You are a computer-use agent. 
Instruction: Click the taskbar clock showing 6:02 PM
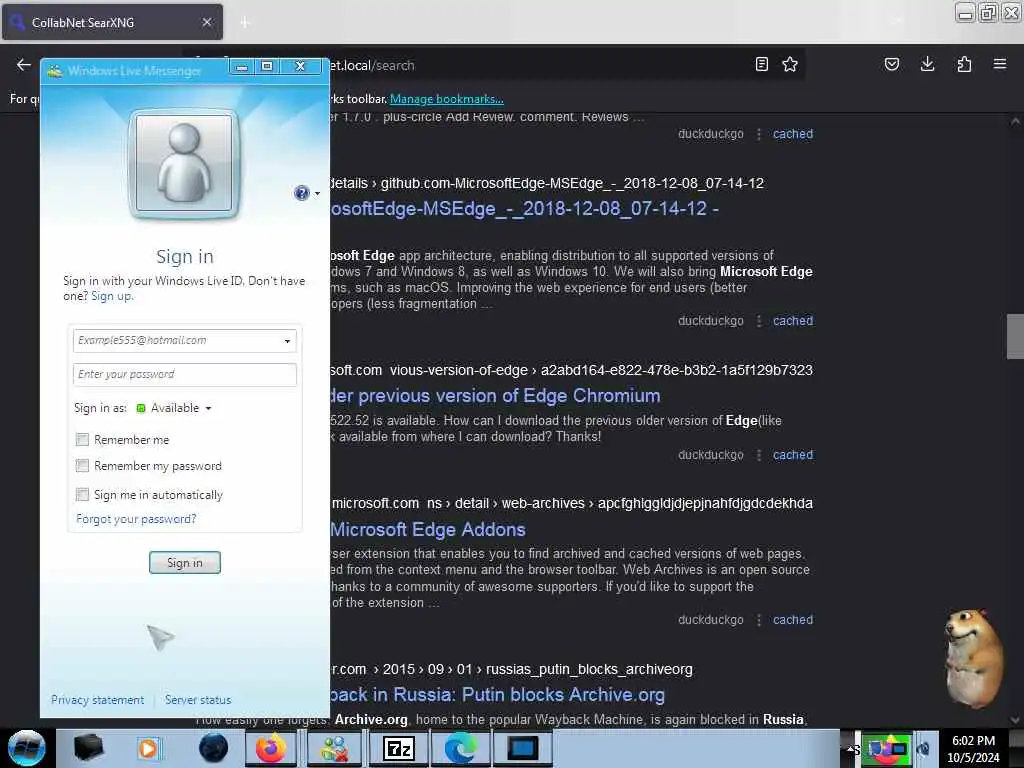click(973, 749)
